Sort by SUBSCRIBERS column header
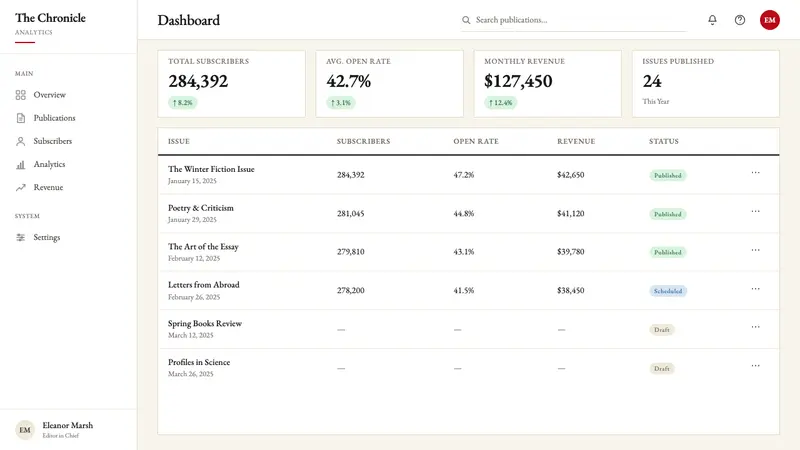The width and height of the screenshot is (800, 450). 363,141
